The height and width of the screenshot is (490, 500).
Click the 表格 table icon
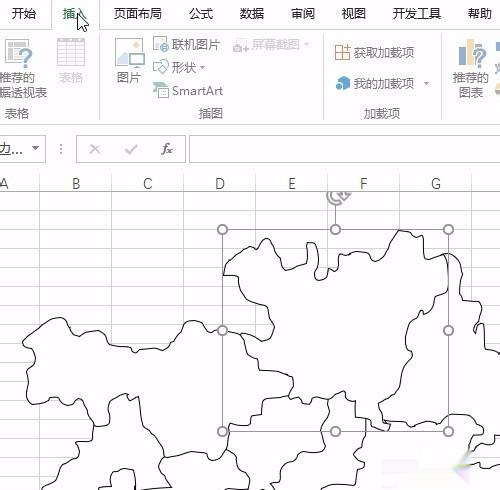coord(71,52)
